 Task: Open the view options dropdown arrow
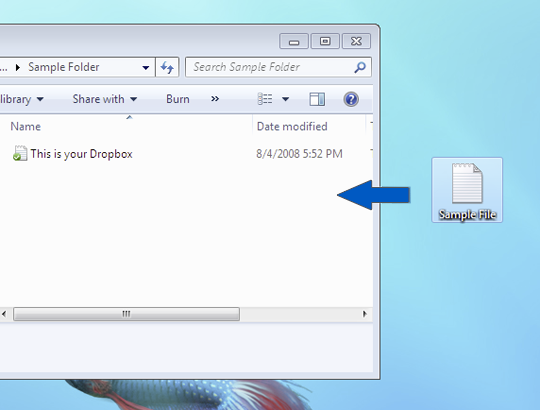[285, 99]
